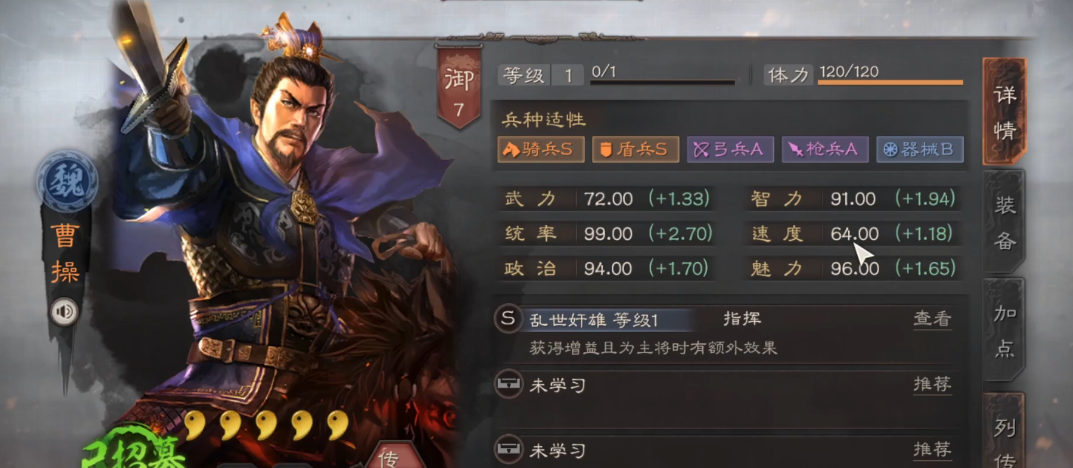Viewport: 1073px width, 468px height.
Task: Open the 装备 equipment tab
Action: pos(1005,222)
